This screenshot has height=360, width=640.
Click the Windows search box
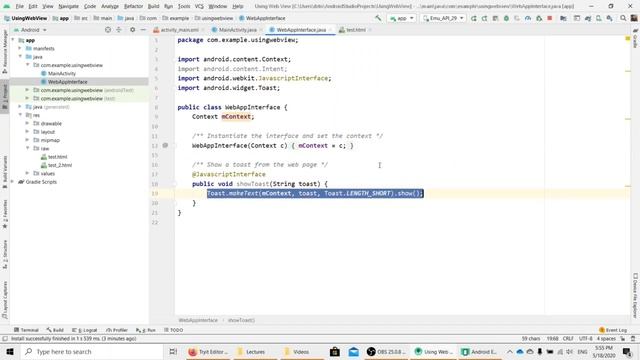(x=92, y=351)
